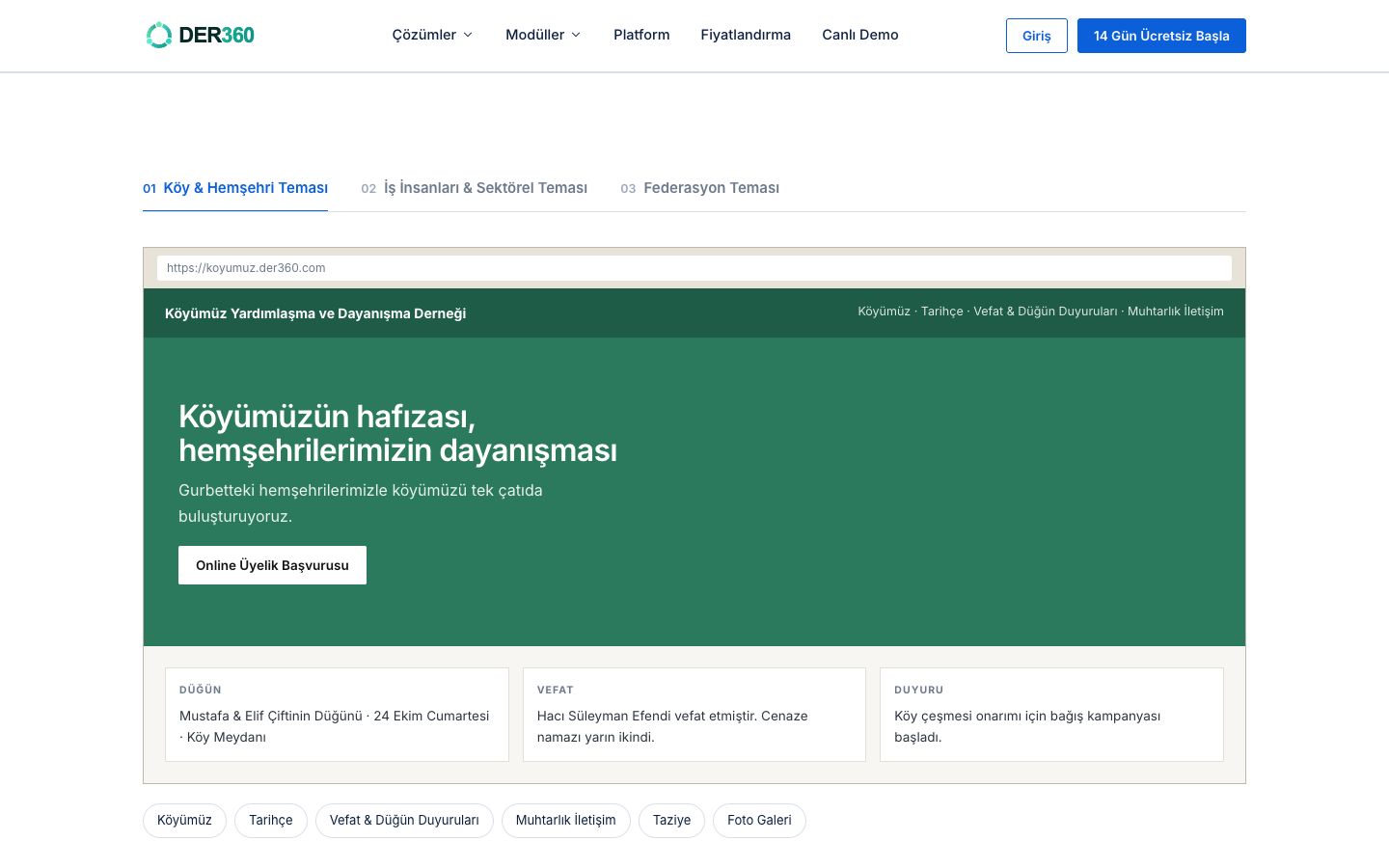This screenshot has height=868, width=1389.
Task: Open the Canlı Demo link
Action: pos(860,35)
